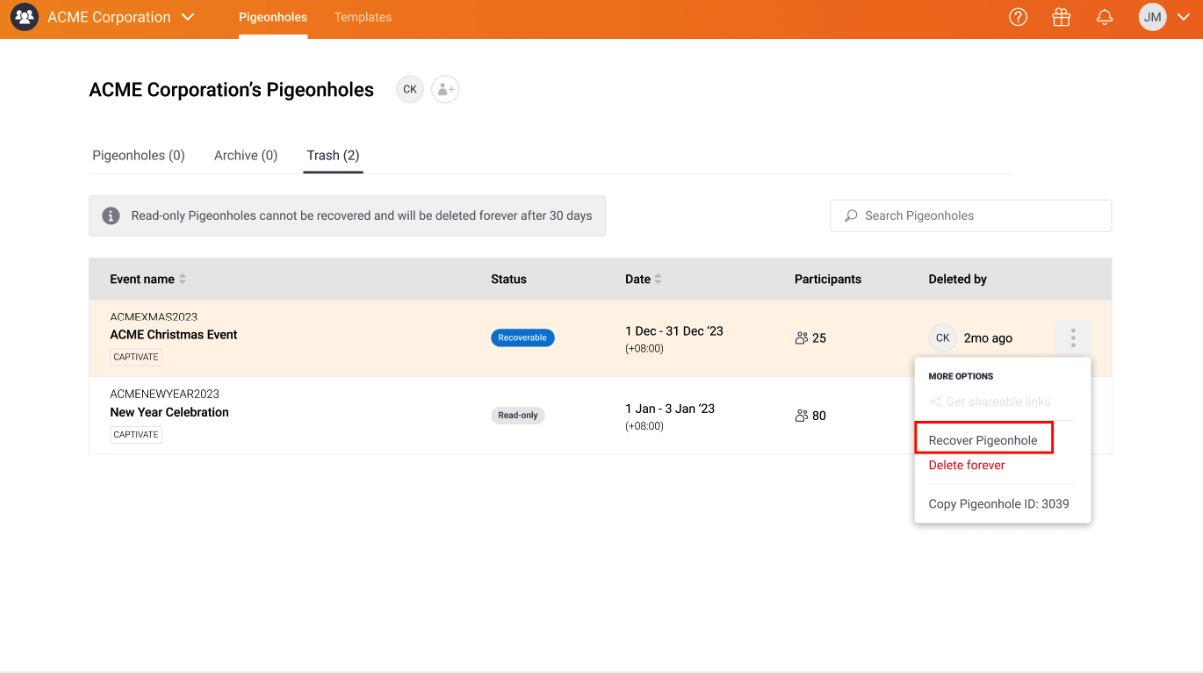This screenshot has width=1203, height=673.
Task: Open notifications bell icon
Action: pos(1104,17)
